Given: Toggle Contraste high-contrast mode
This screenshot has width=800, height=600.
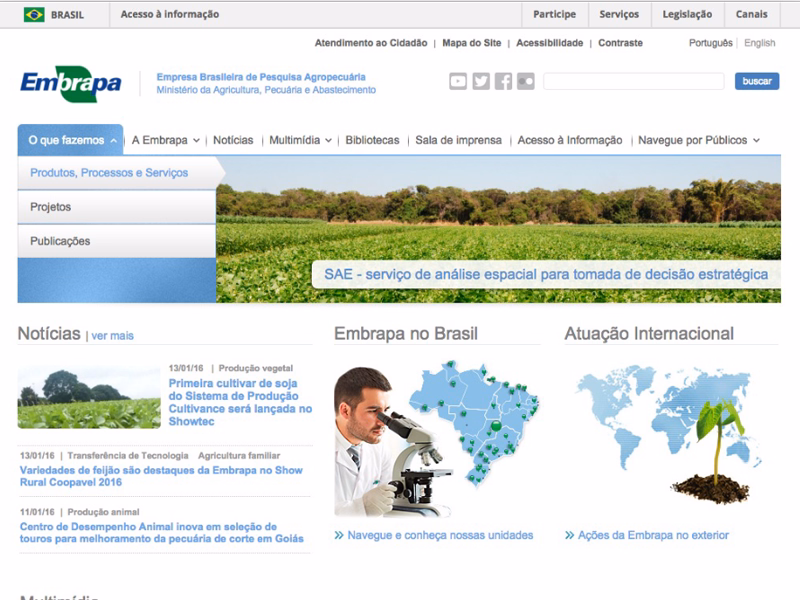Looking at the screenshot, I should pos(620,43).
